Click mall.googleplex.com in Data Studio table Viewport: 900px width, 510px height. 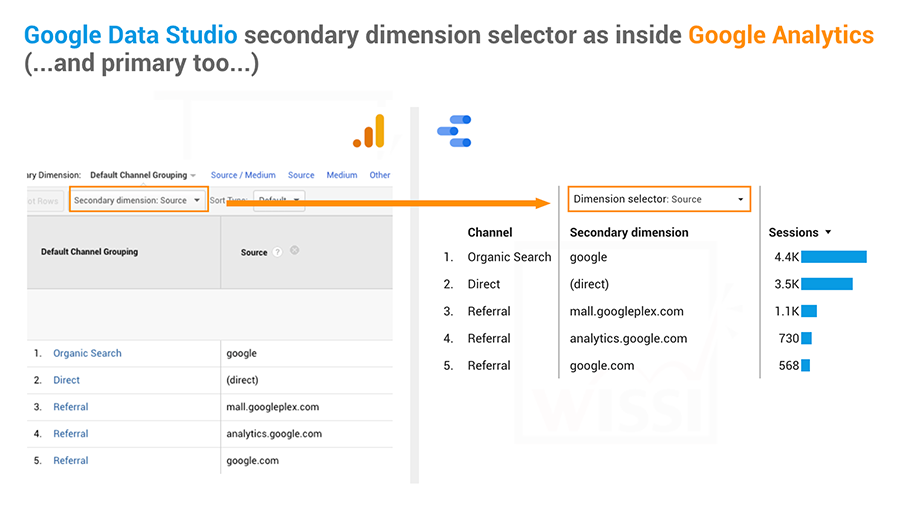click(x=626, y=312)
